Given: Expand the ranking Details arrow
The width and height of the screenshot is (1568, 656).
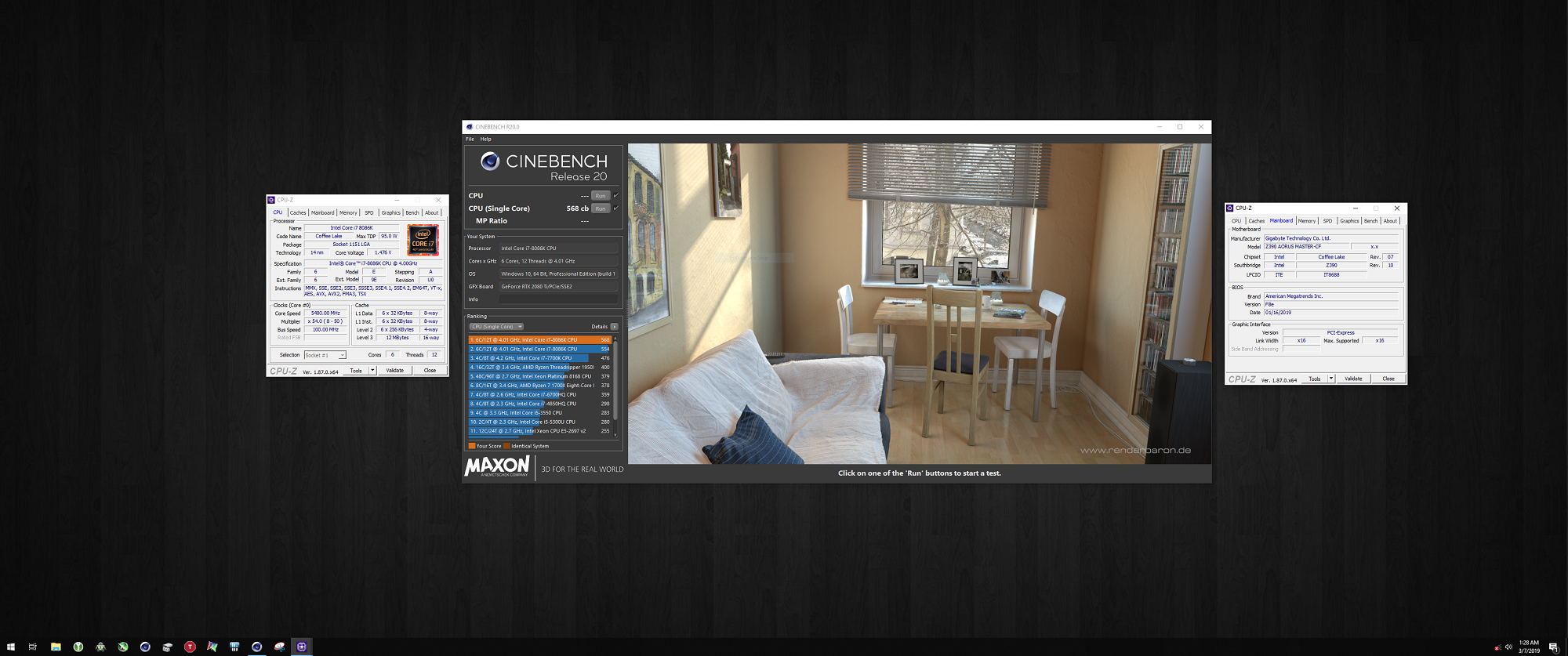Looking at the screenshot, I should click(614, 327).
